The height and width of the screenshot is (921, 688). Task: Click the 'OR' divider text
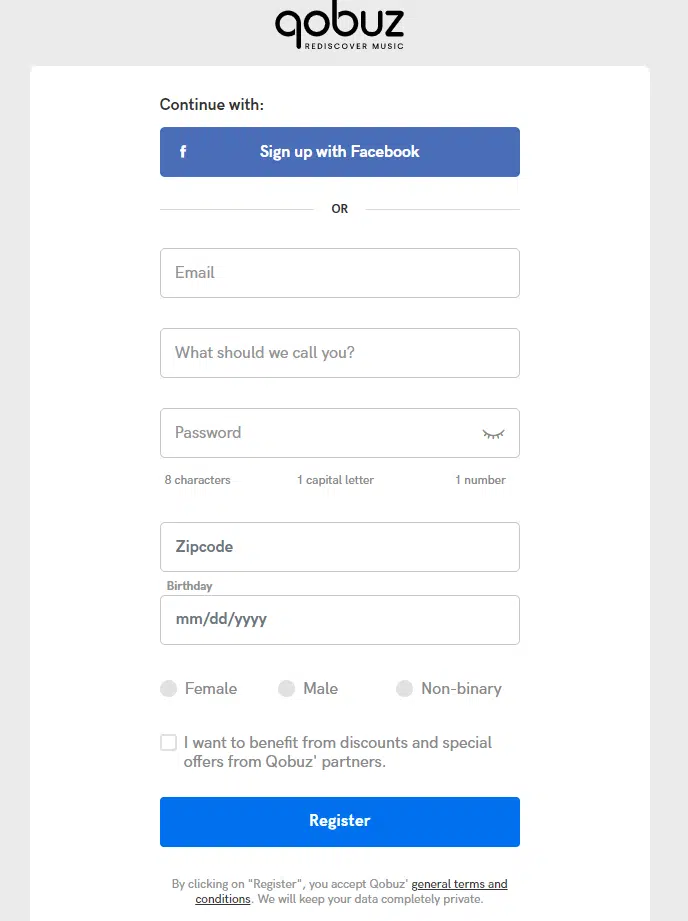(x=340, y=209)
